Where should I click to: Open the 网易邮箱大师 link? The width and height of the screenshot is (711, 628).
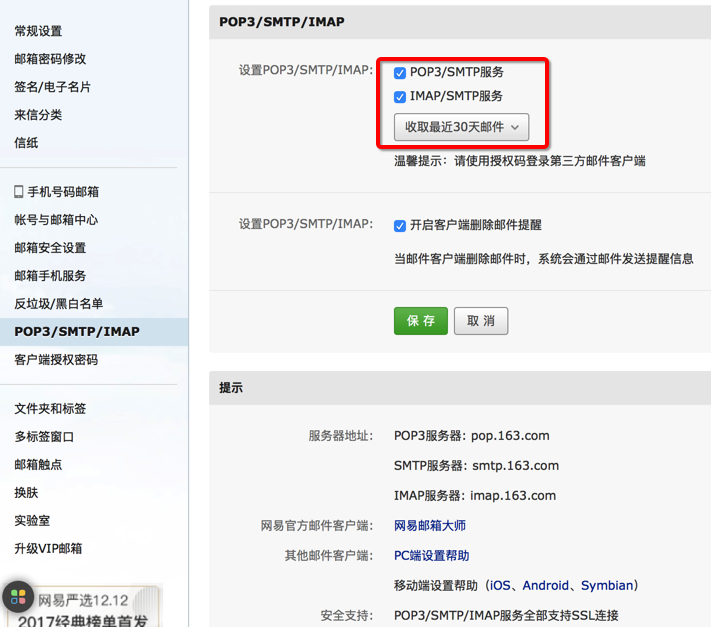430,526
